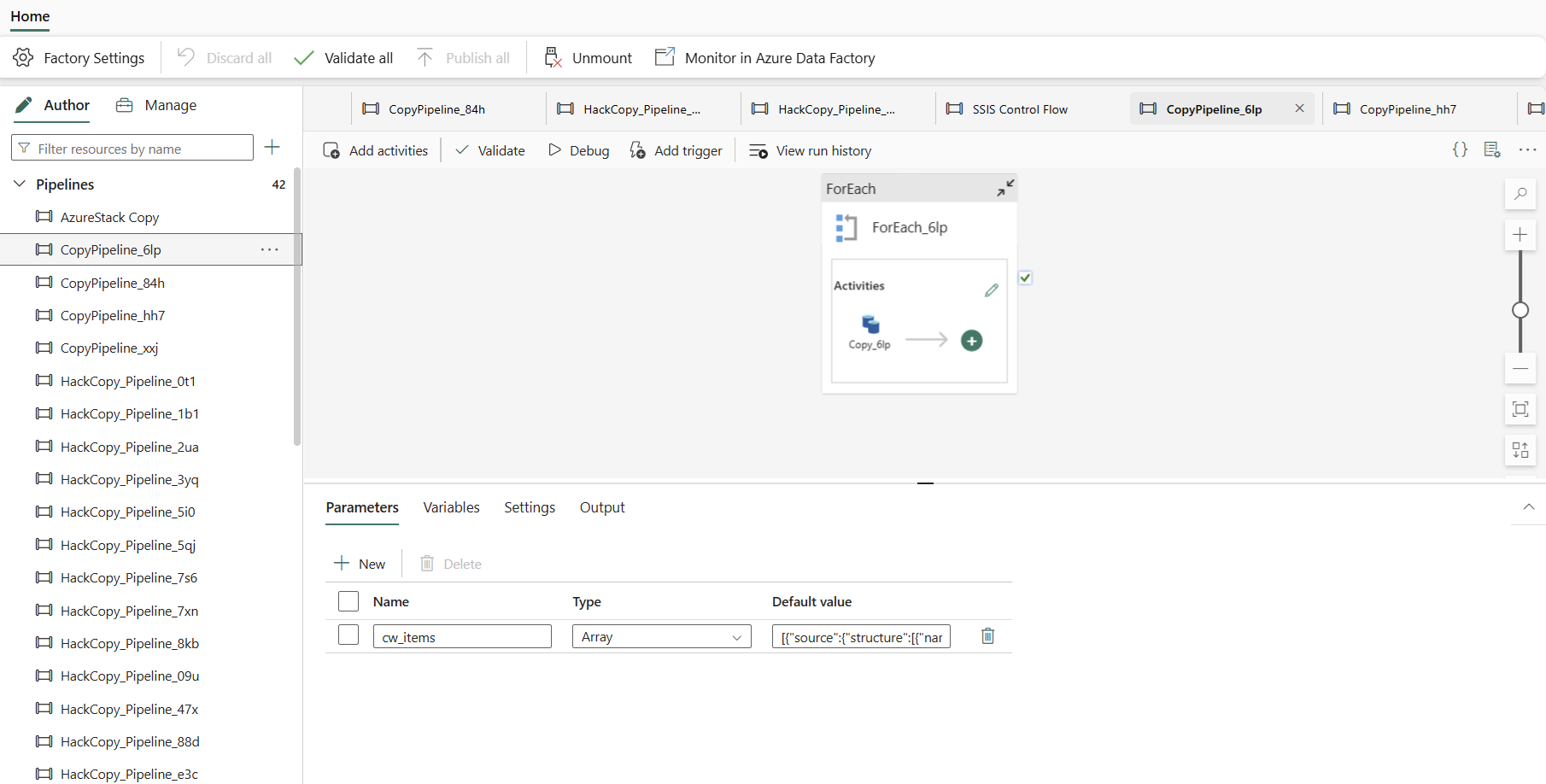Click the Validate all checkmark button
Screen dimensions: 1546x784
tap(343, 58)
